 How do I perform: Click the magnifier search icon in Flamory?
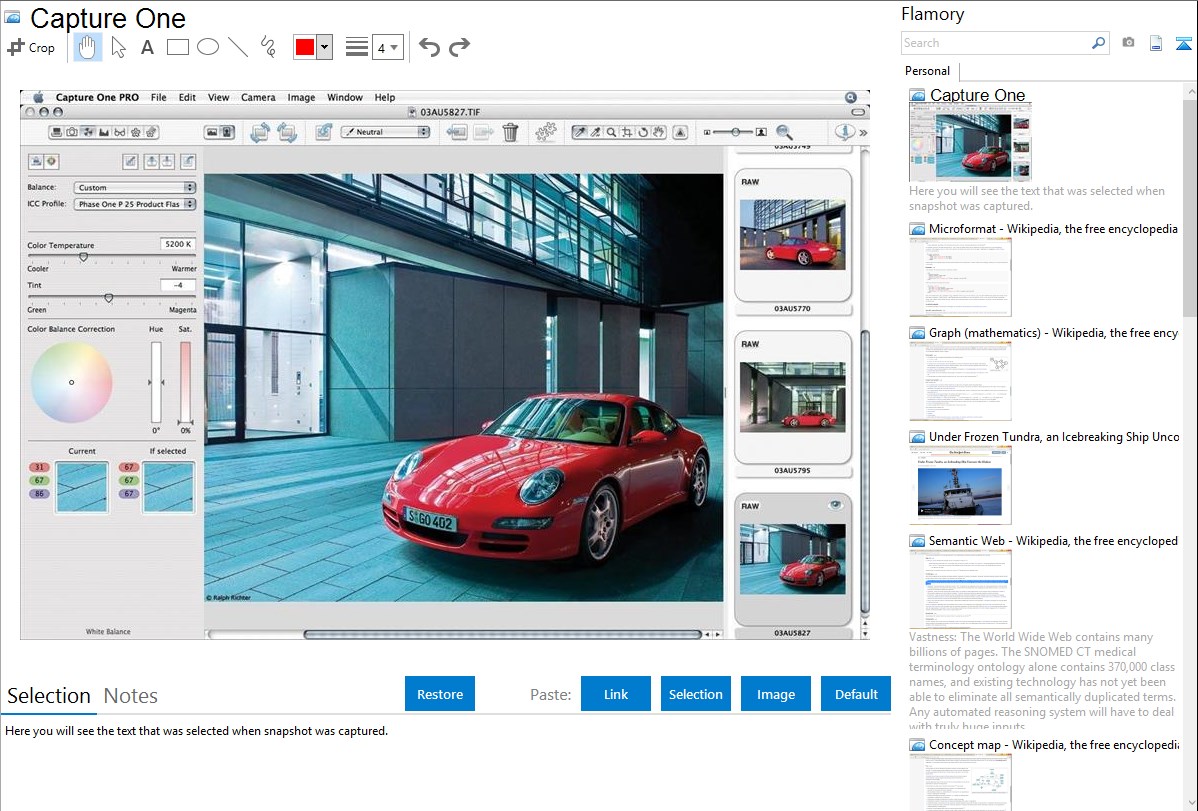point(1099,43)
